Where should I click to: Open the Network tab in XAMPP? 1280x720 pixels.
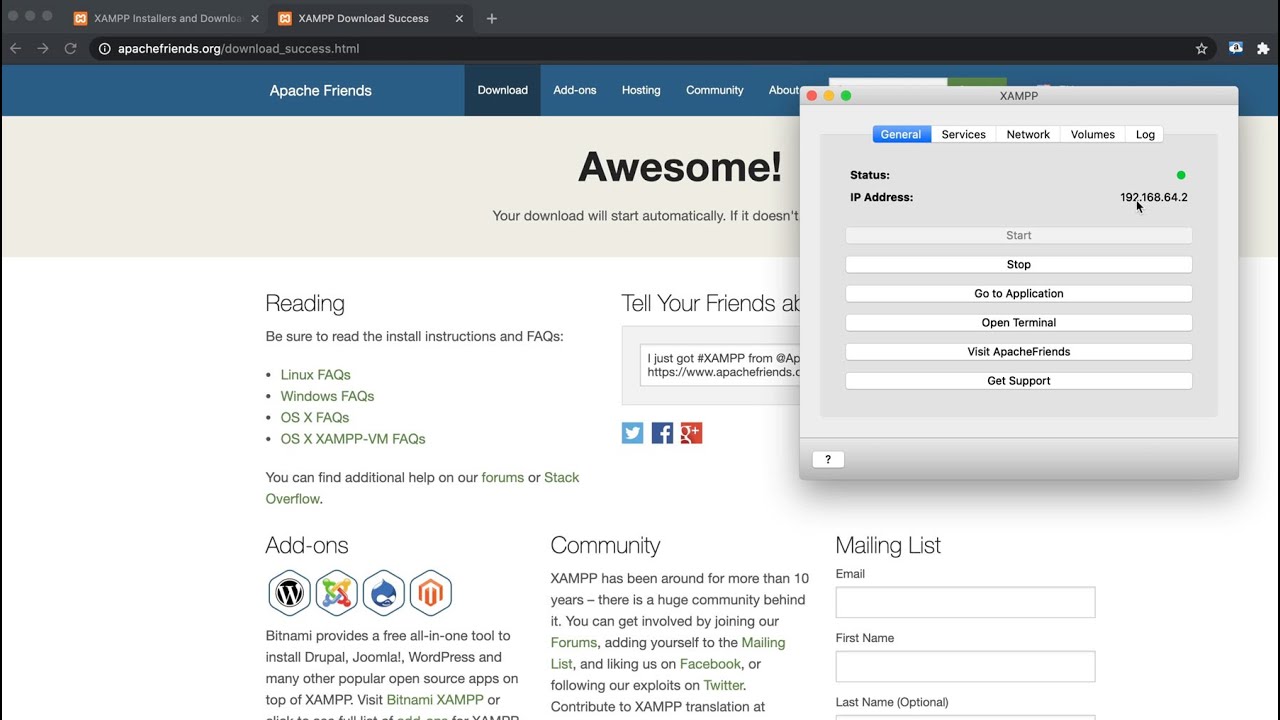coord(1028,134)
